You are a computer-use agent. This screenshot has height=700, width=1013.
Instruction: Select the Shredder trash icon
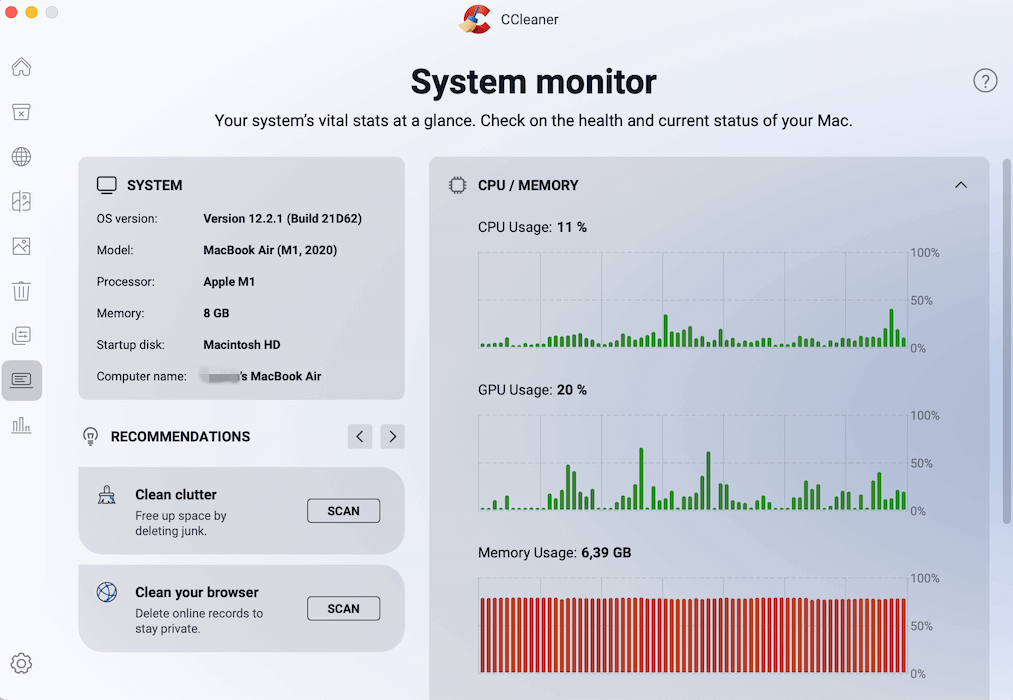[21, 291]
